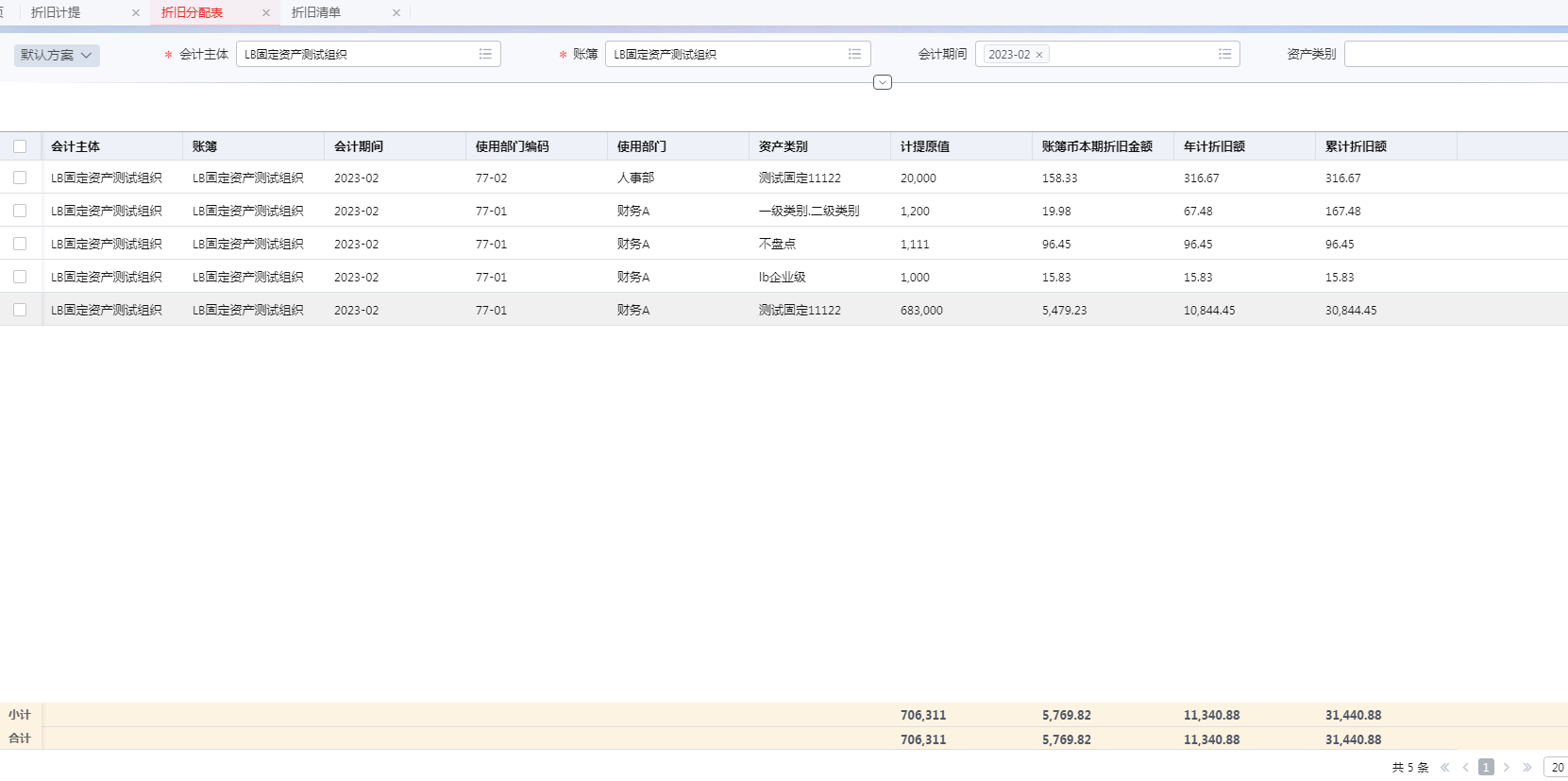The height and width of the screenshot is (781, 1568).
Task: Check the row with asset category 不盘点
Action: (20, 244)
